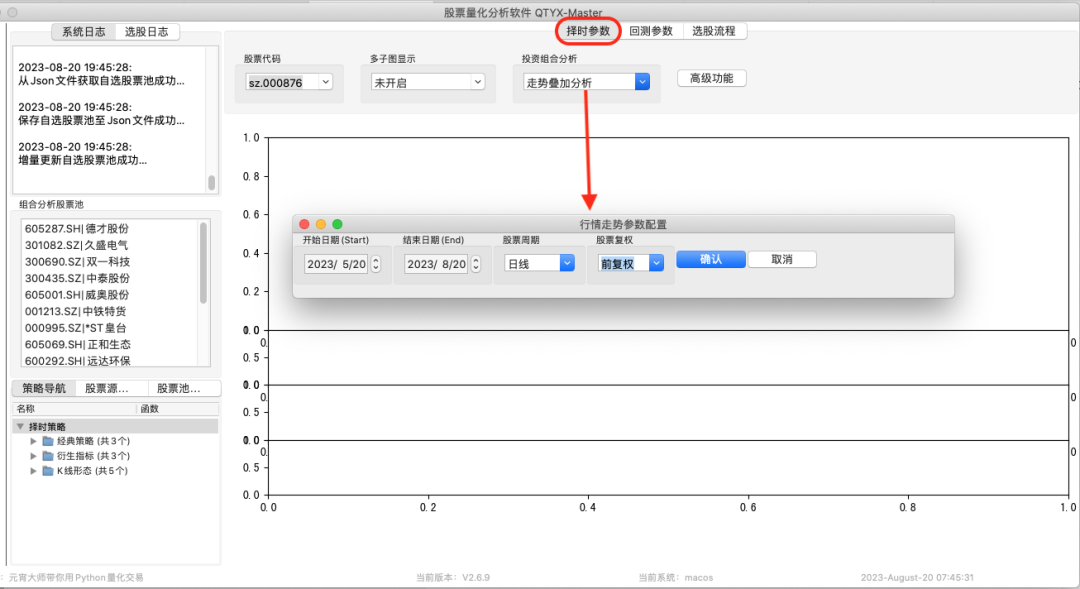1080x589 pixels.
Task: Open the 选股日志 tab
Action: click(147, 32)
